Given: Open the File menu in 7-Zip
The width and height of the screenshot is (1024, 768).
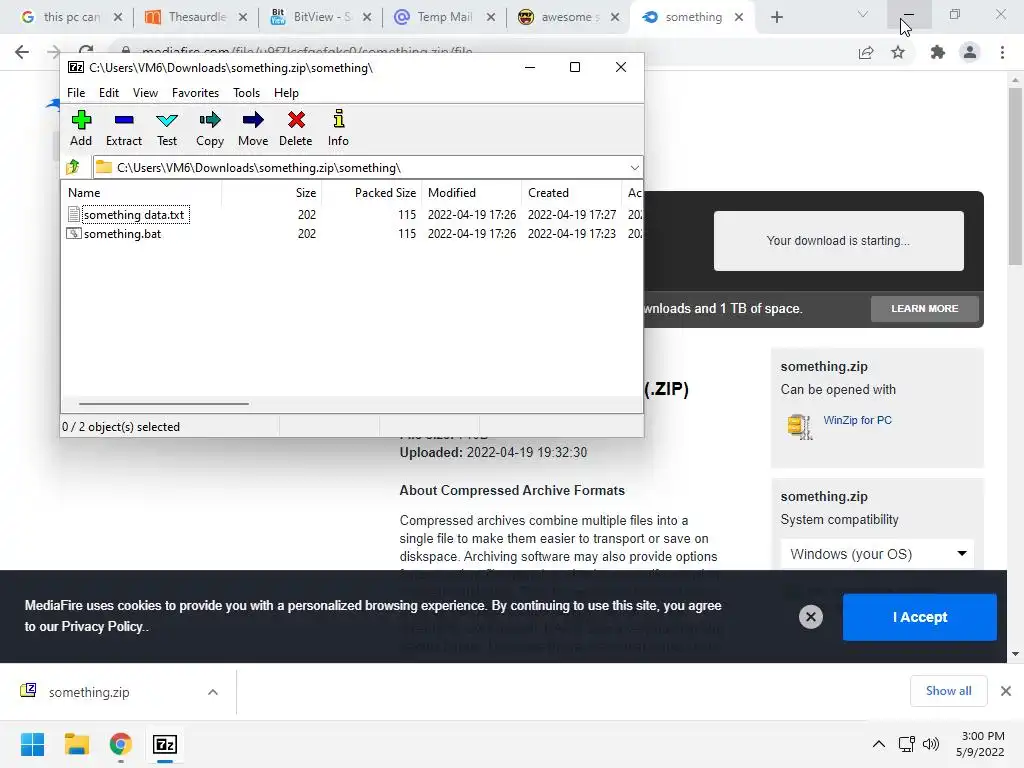Looking at the screenshot, I should [76, 93].
